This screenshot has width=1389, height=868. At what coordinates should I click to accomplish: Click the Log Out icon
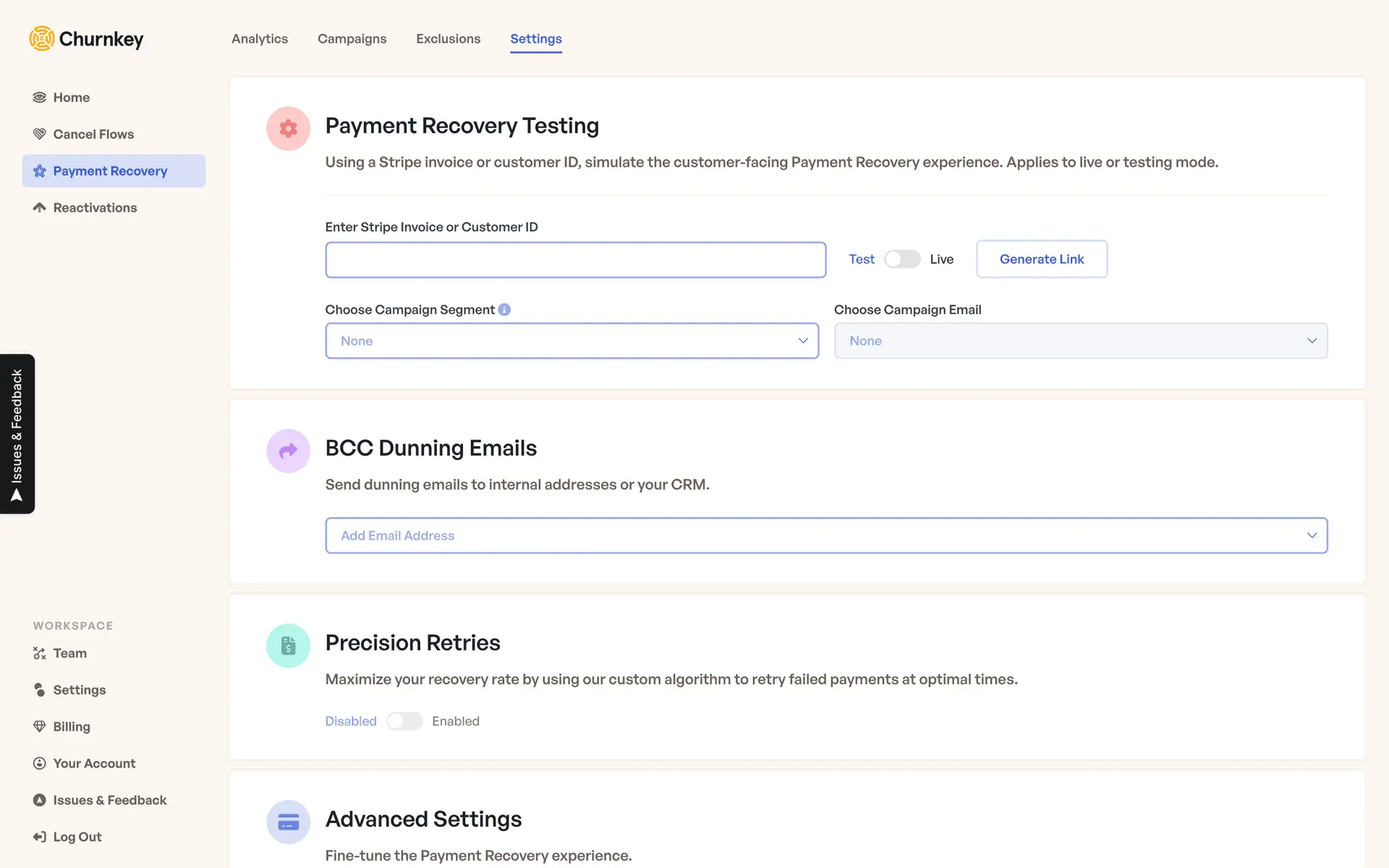pos(40,837)
